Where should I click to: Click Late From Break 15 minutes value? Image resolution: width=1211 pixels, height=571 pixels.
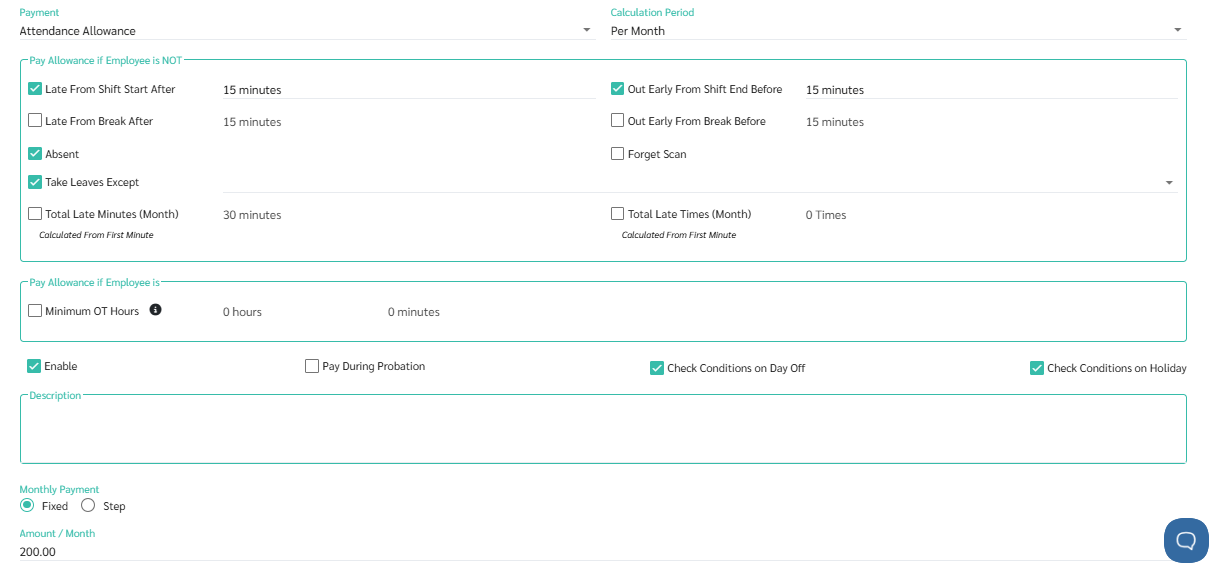[252, 122]
